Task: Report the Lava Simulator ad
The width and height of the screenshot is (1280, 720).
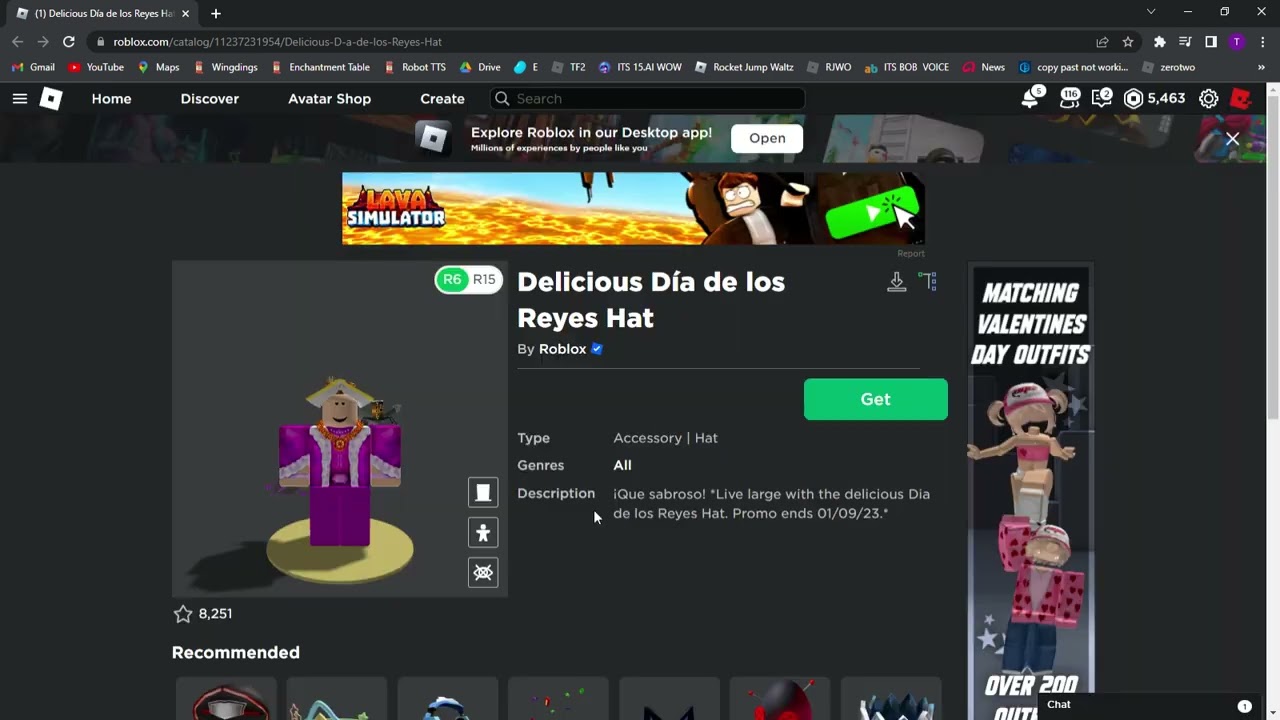Action: tap(911, 253)
